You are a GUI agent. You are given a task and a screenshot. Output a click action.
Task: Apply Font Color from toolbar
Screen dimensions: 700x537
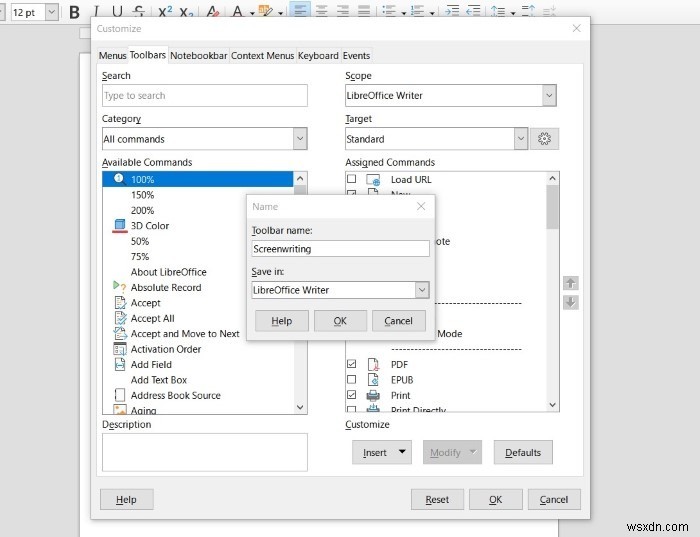(x=238, y=12)
